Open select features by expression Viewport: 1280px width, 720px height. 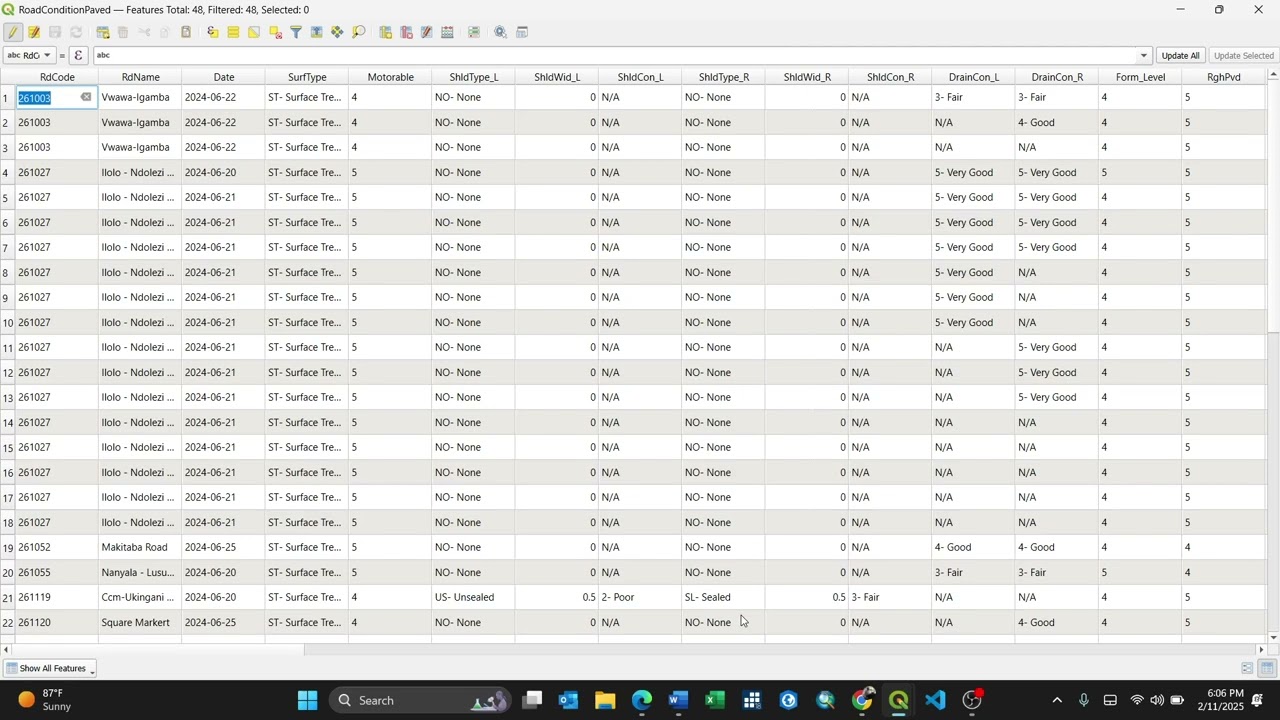click(x=213, y=32)
